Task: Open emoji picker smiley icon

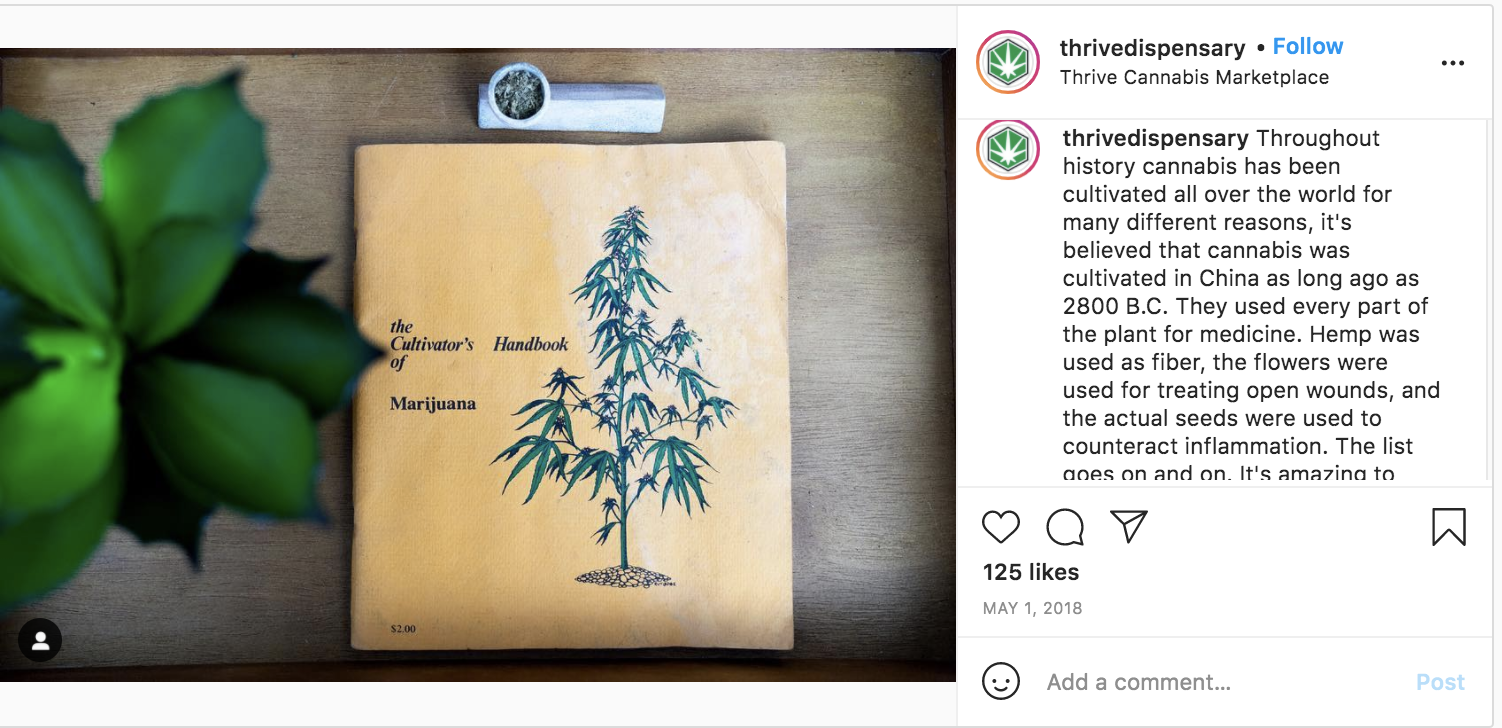Action: 1001,682
